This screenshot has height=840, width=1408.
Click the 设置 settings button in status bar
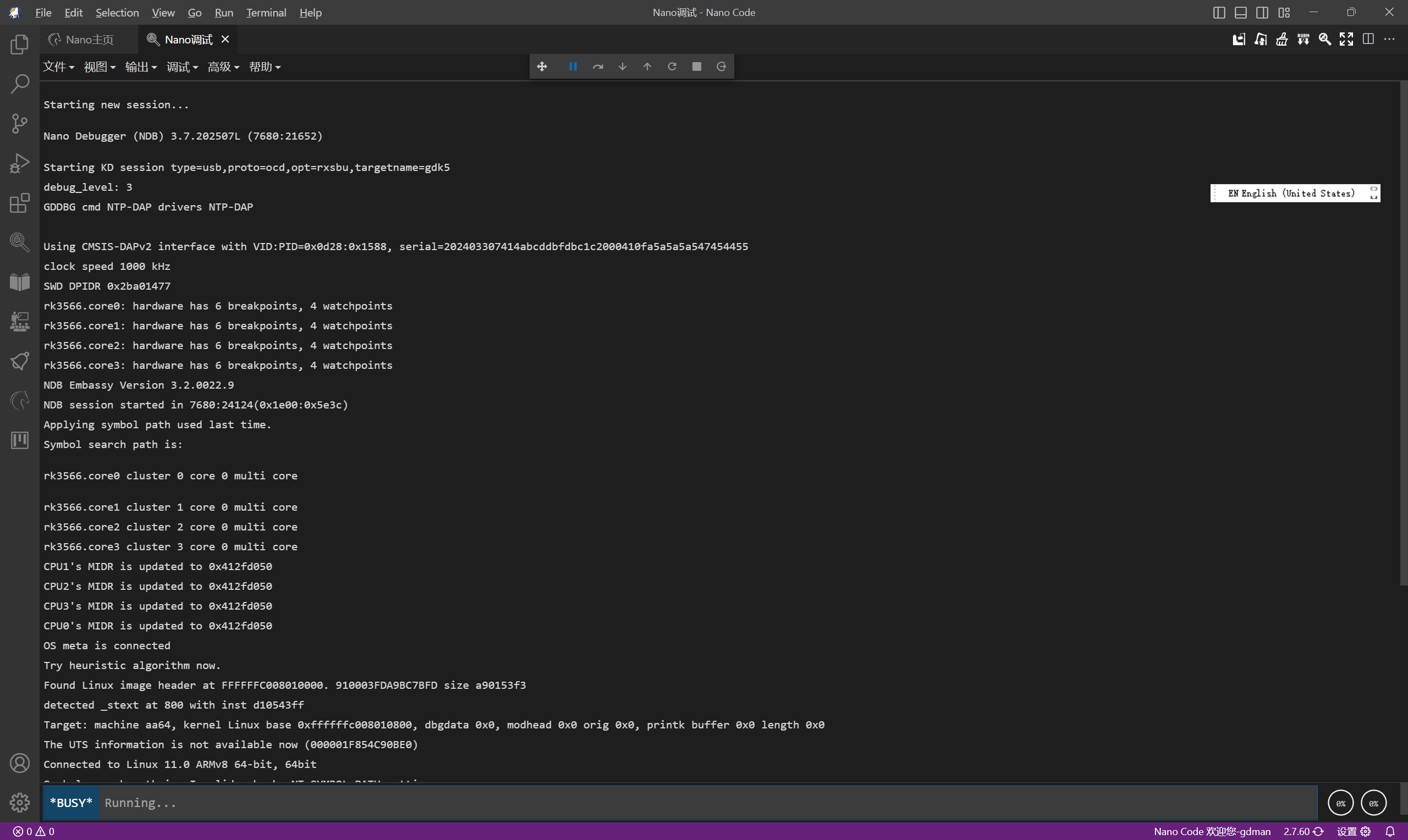pyautogui.click(x=1353, y=831)
